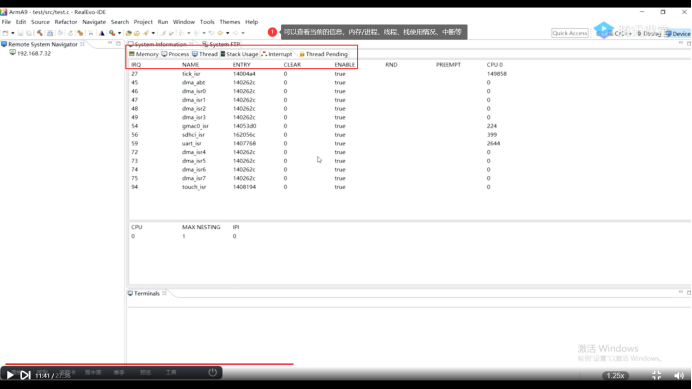
Task: Open the Edit menu
Action: coord(21,22)
